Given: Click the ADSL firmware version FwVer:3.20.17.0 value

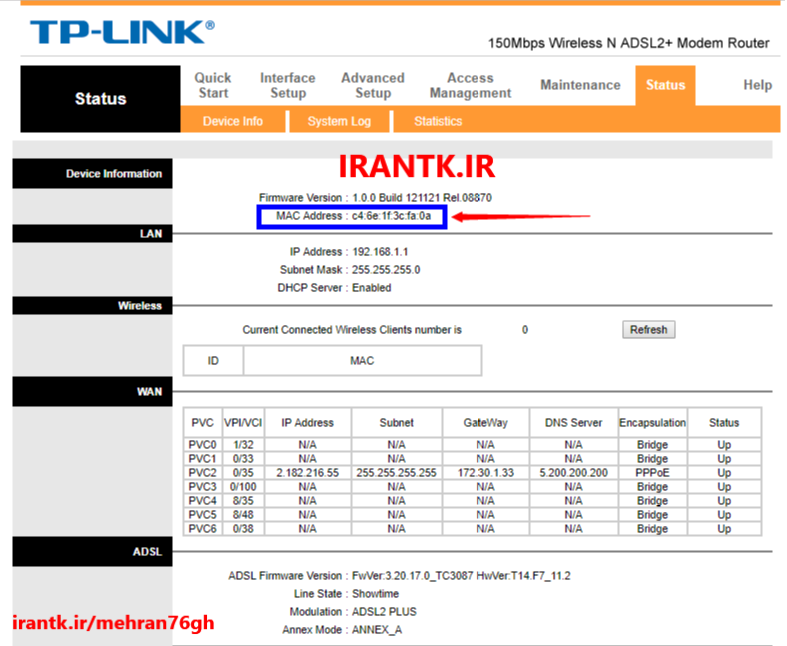Looking at the screenshot, I should (x=461, y=576).
